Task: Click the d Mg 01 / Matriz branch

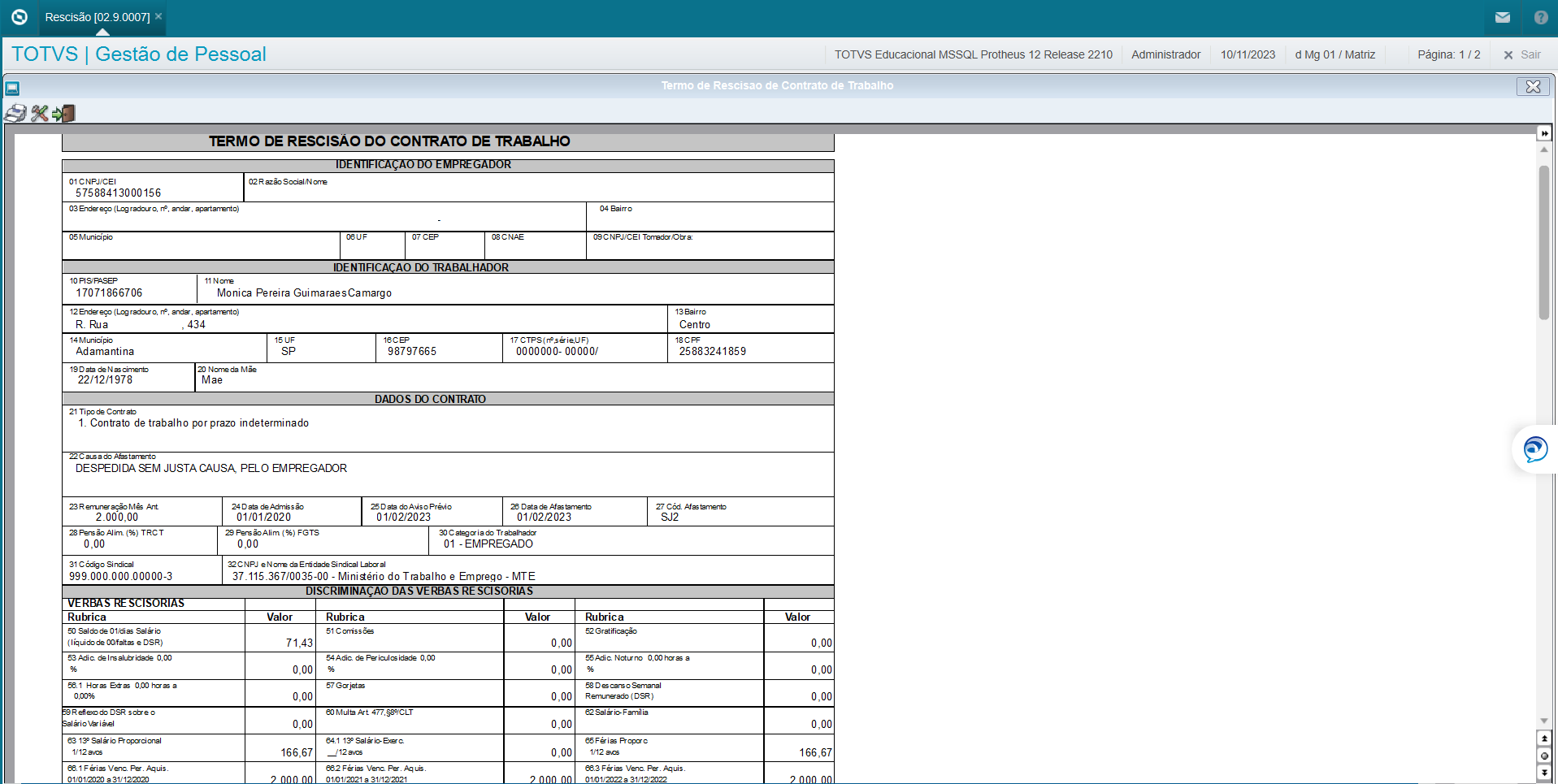Action: (x=1334, y=54)
